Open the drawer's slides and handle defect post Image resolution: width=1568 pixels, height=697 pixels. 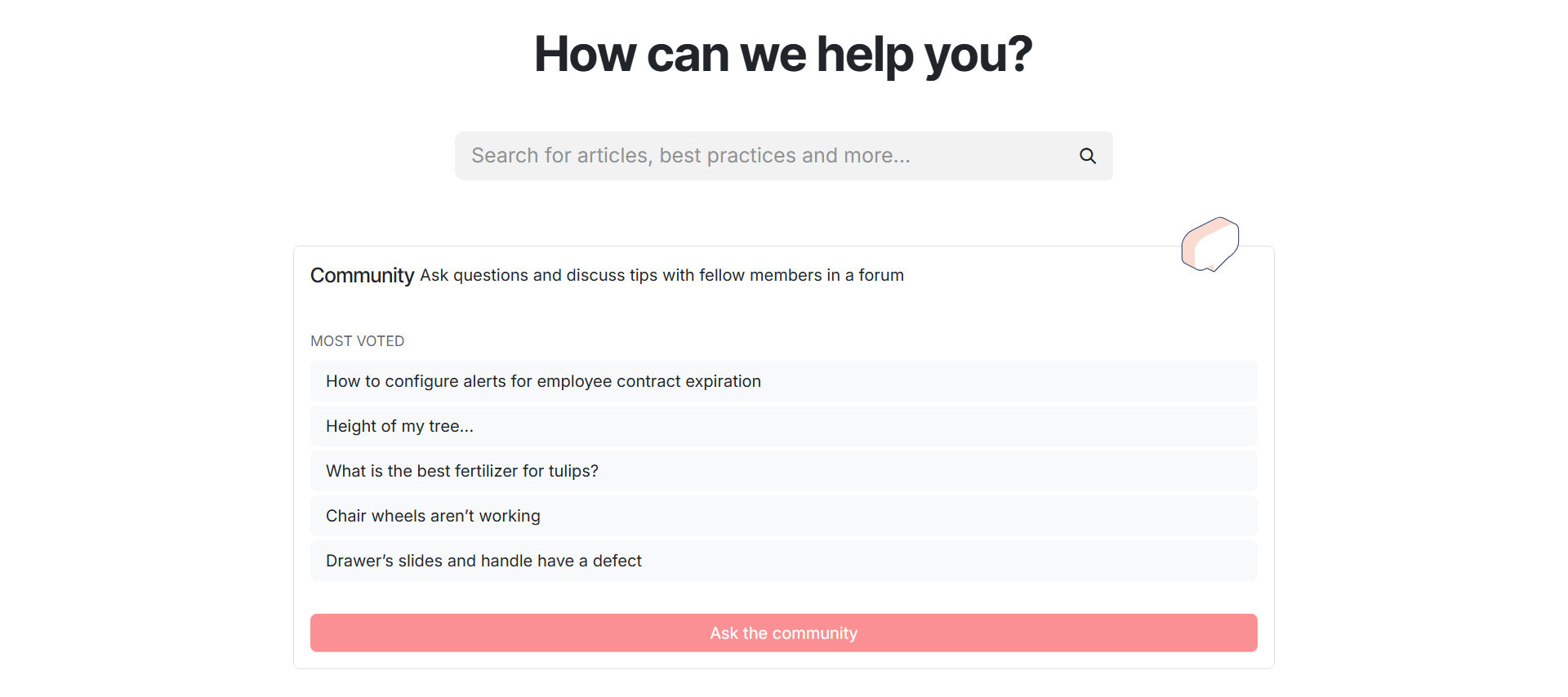pos(783,561)
